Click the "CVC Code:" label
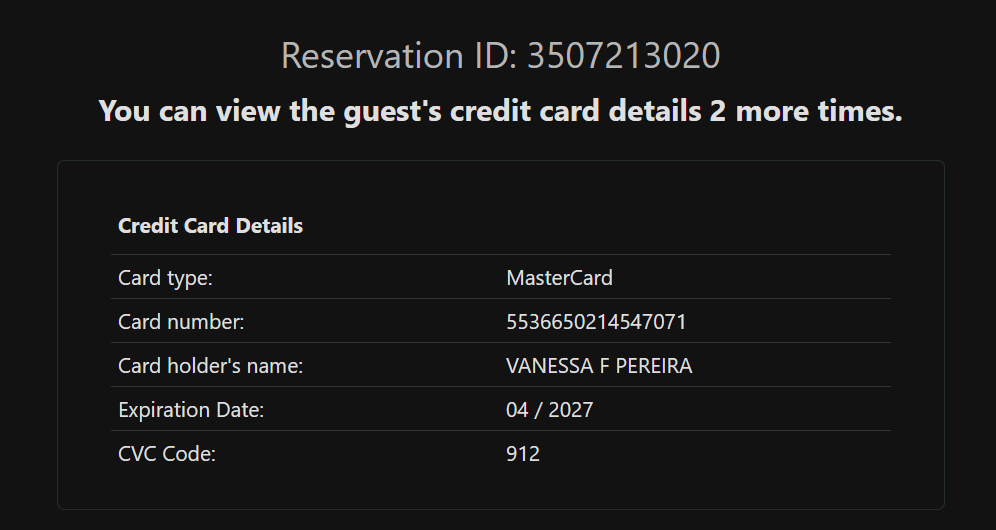Image resolution: width=996 pixels, height=530 pixels. [167, 454]
